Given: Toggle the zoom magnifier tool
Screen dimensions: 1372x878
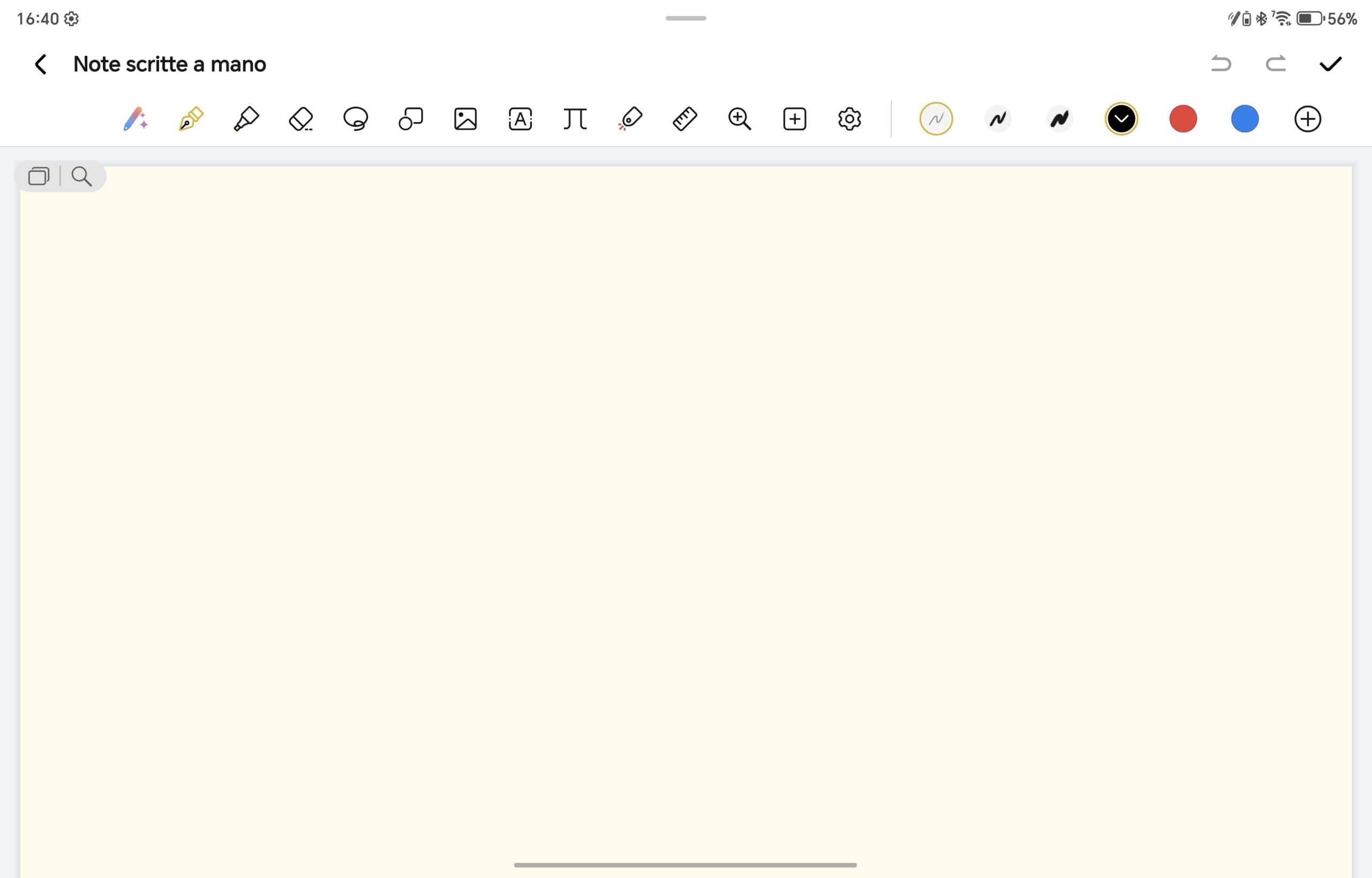Looking at the screenshot, I should [739, 119].
